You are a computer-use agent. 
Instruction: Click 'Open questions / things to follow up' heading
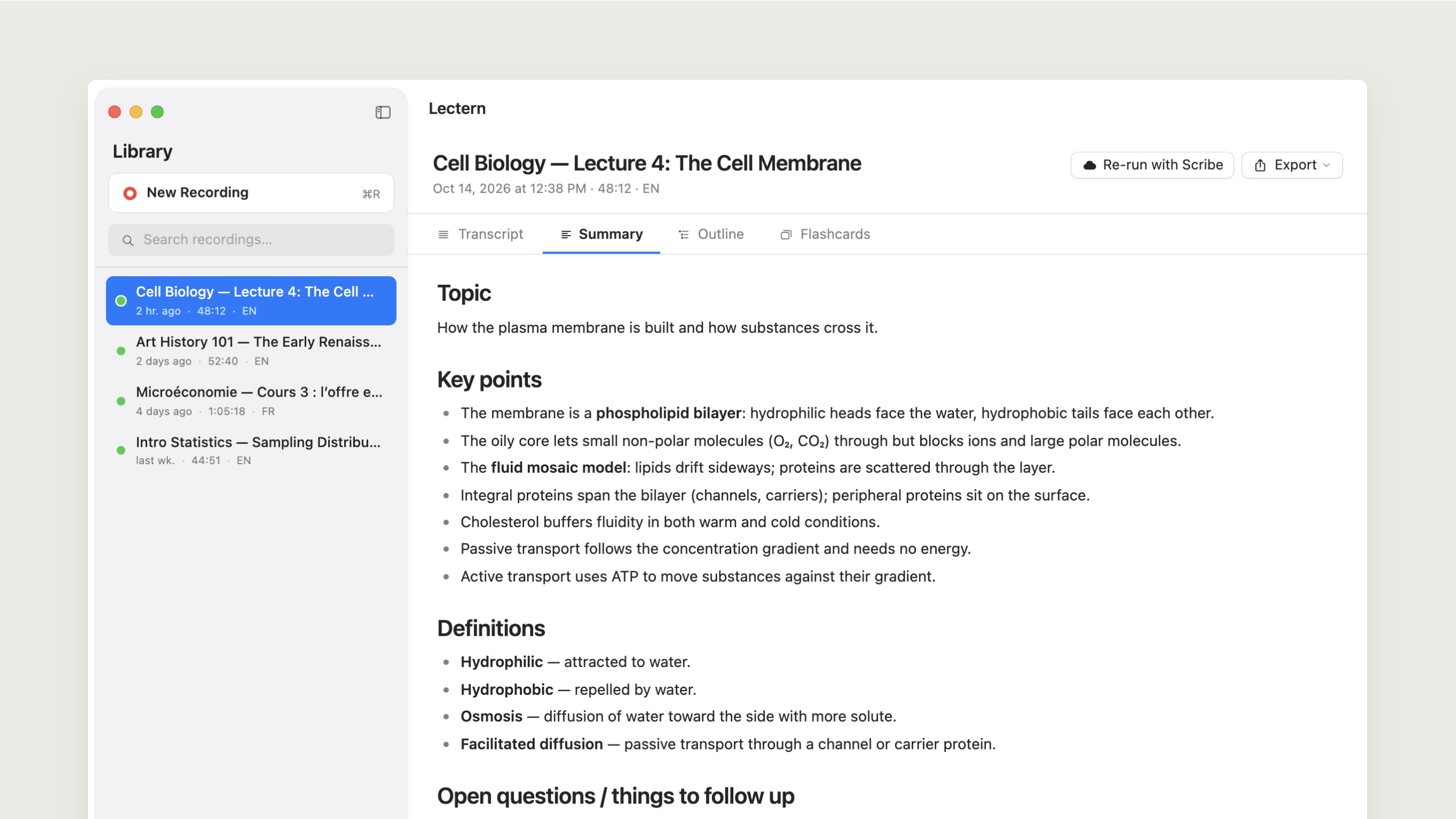(x=616, y=797)
